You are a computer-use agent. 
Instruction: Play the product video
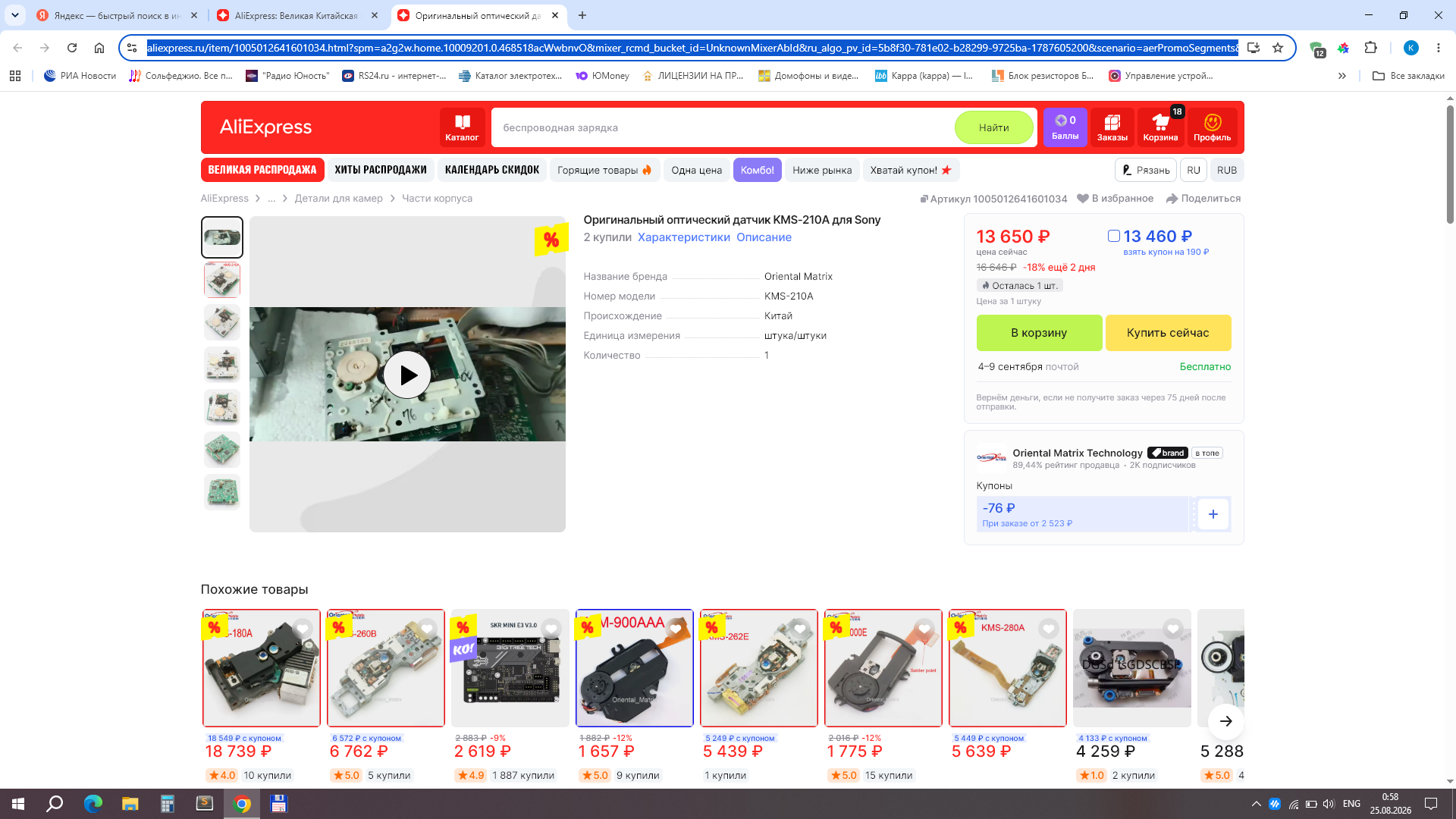tap(407, 375)
